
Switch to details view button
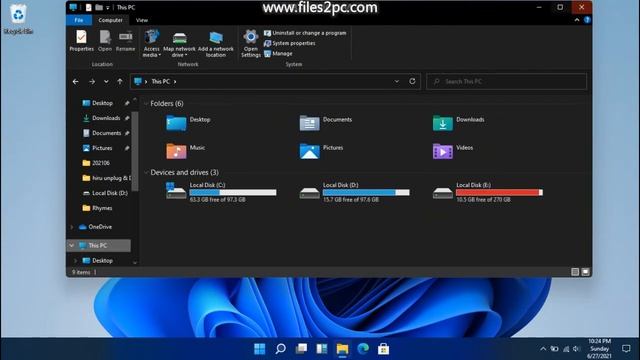pos(575,272)
